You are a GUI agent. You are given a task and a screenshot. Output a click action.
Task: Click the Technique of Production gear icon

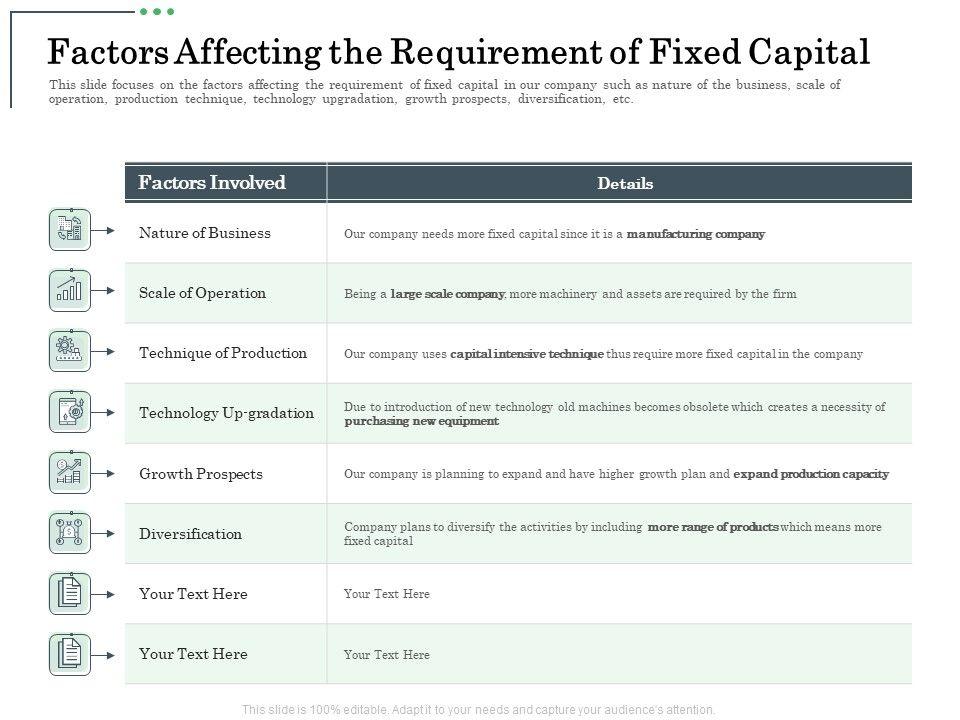[70, 351]
